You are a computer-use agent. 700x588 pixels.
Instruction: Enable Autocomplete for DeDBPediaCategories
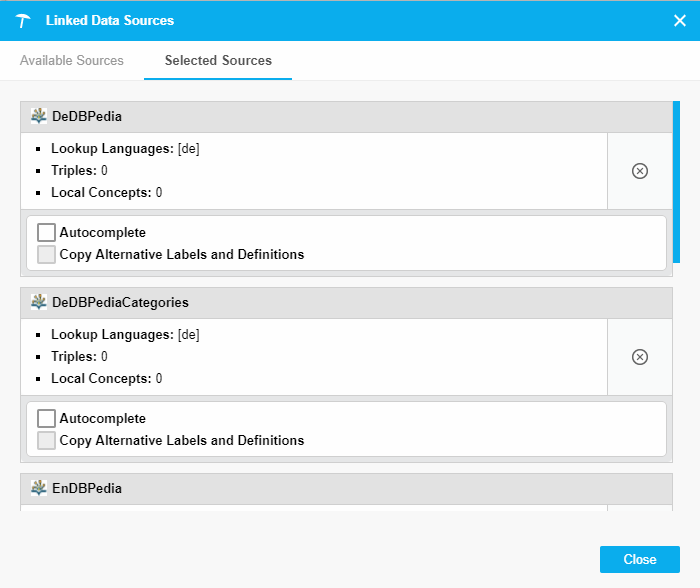(46, 419)
